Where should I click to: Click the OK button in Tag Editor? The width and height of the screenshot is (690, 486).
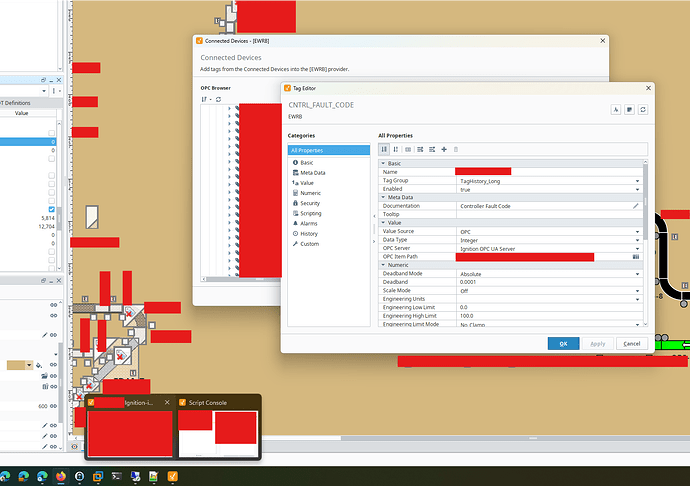tap(563, 344)
